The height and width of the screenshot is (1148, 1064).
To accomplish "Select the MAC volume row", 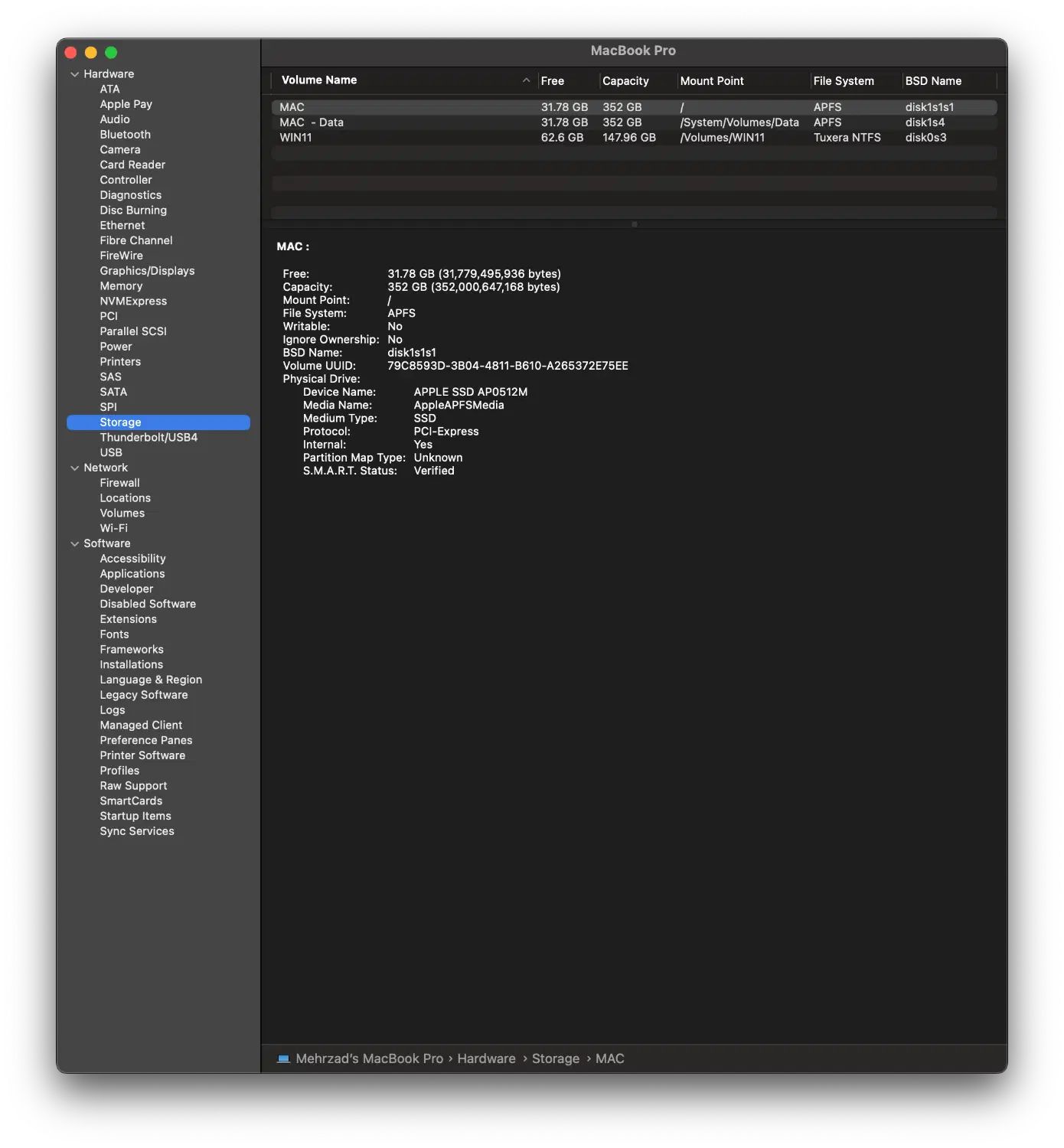I will [634, 107].
